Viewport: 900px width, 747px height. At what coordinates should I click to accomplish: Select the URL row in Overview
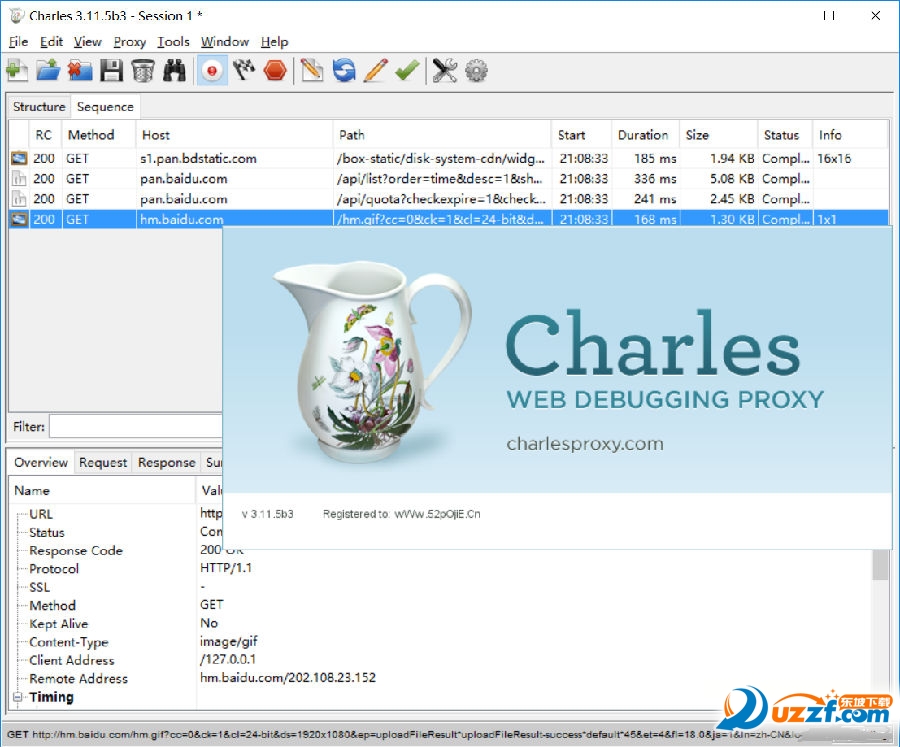[41, 514]
